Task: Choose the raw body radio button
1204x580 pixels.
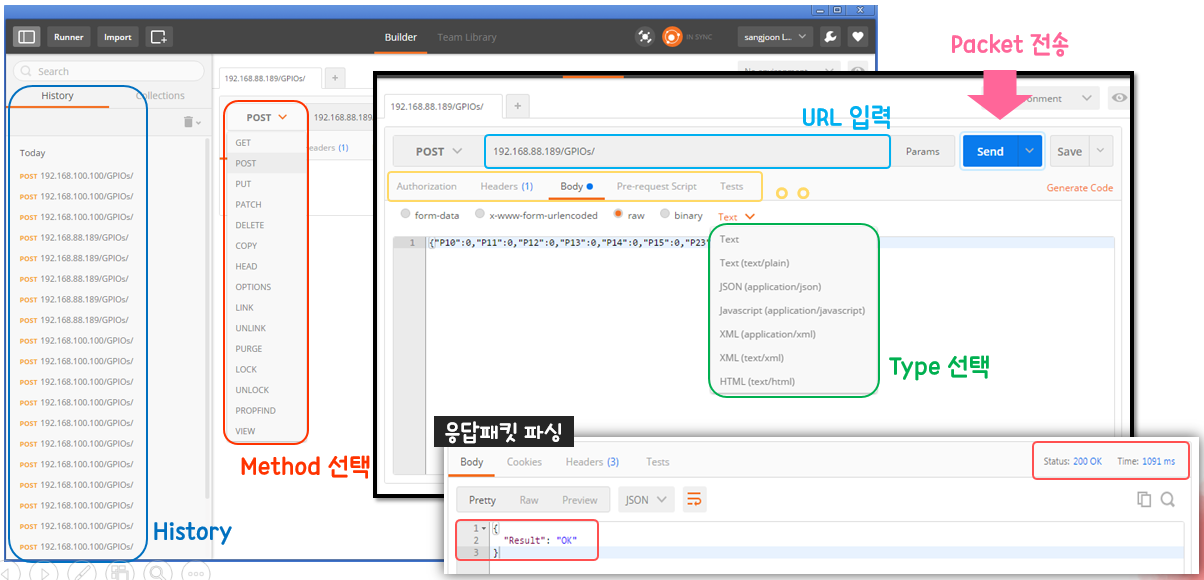Action: [618, 214]
